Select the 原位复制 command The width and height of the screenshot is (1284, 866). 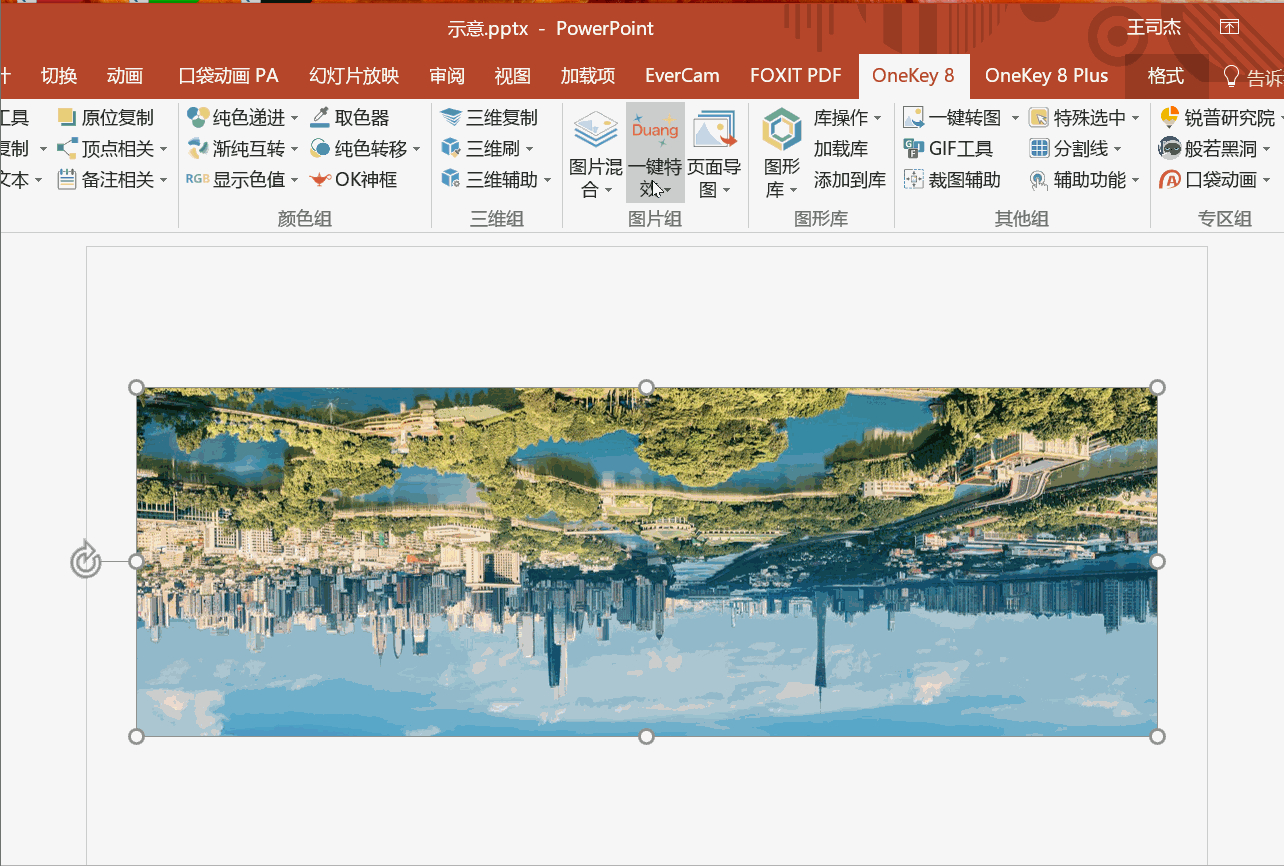(x=106, y=118)
